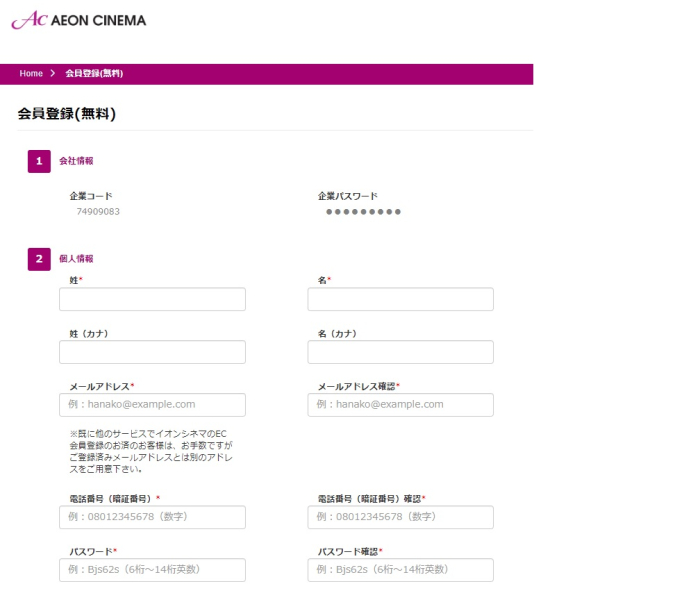
Task: Select the メールアドレス確認 confirmation field
Action: click(x=400, y=405)
